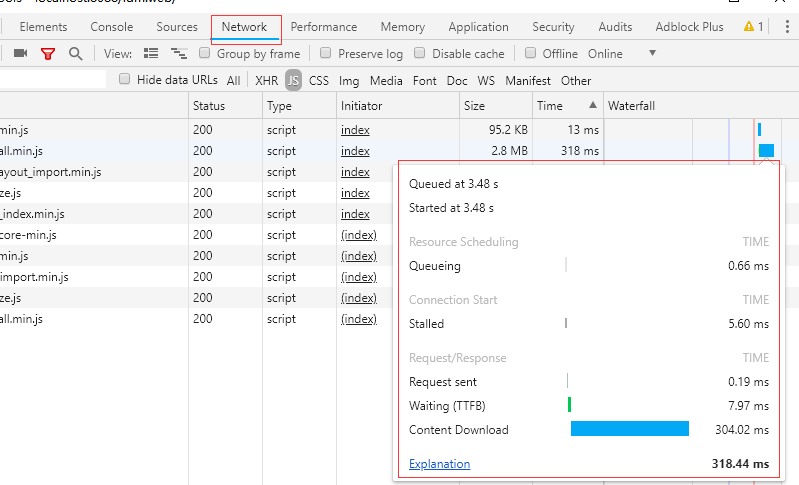Switch to large request rows view icon
This screenshot has height=485, width=799.
(151, 53)
